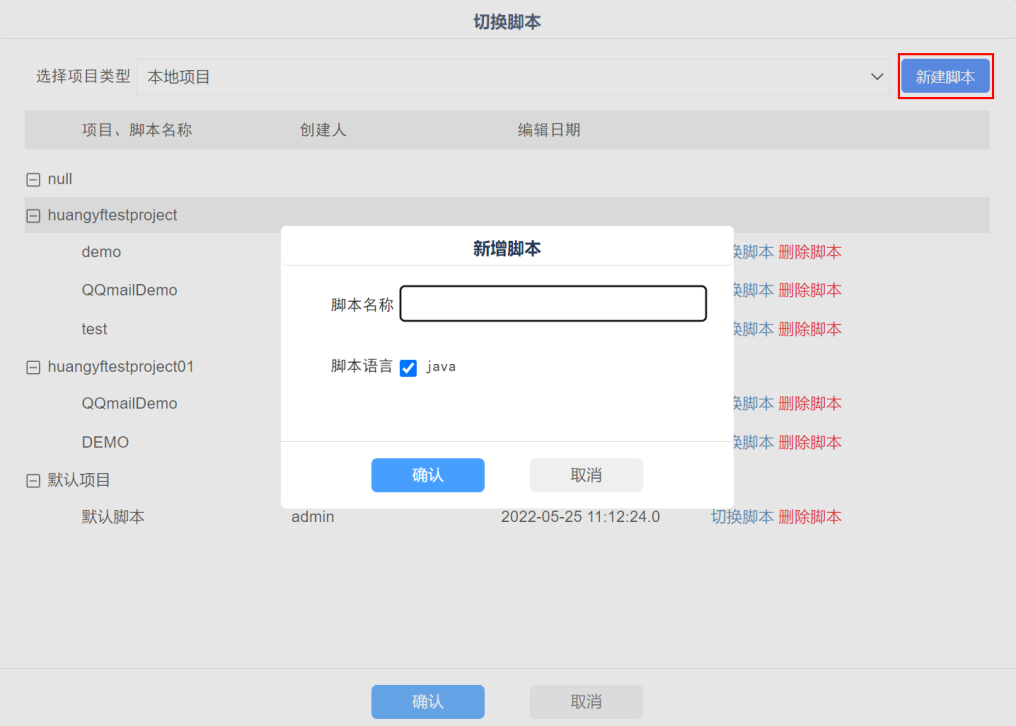1016x726 pixels.
Task: Click the 新建脚本 button
Action: click(x=945, y=77)
